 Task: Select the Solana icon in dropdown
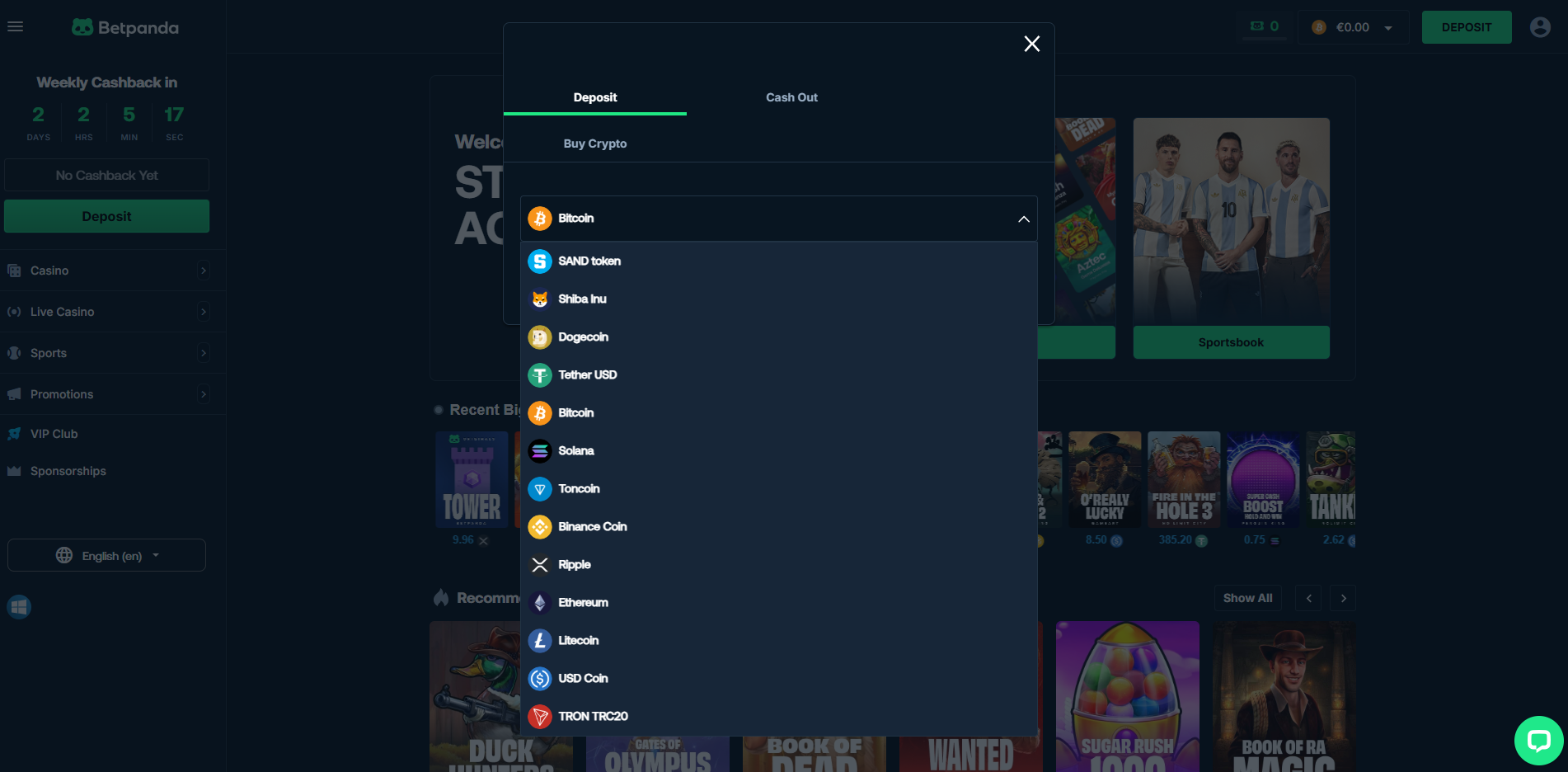[540, 451]
